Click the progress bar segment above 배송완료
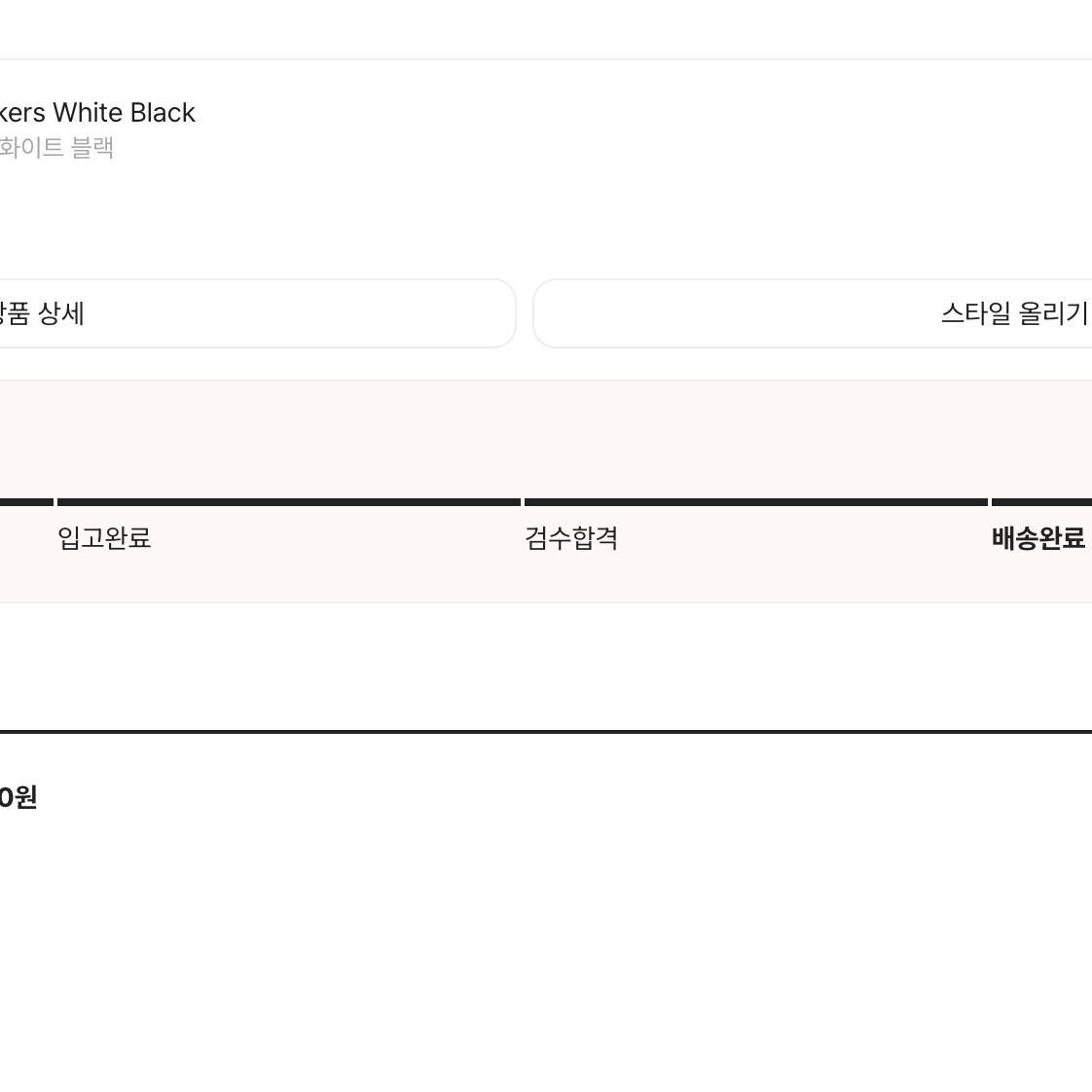Image resolution: width=1092 pixels, height=1092 pixels. [x=1041, y=502]
